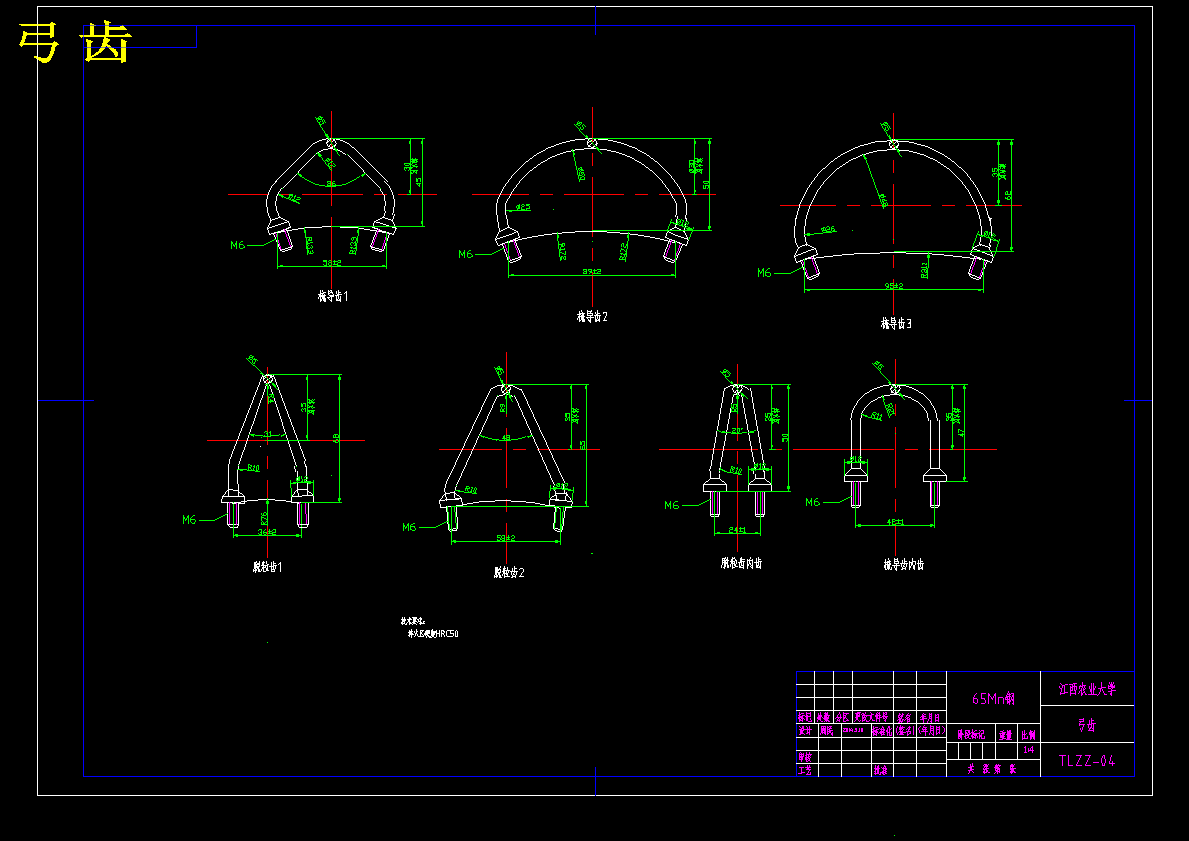Click the 89±2 width dimension

coord(591,271)
